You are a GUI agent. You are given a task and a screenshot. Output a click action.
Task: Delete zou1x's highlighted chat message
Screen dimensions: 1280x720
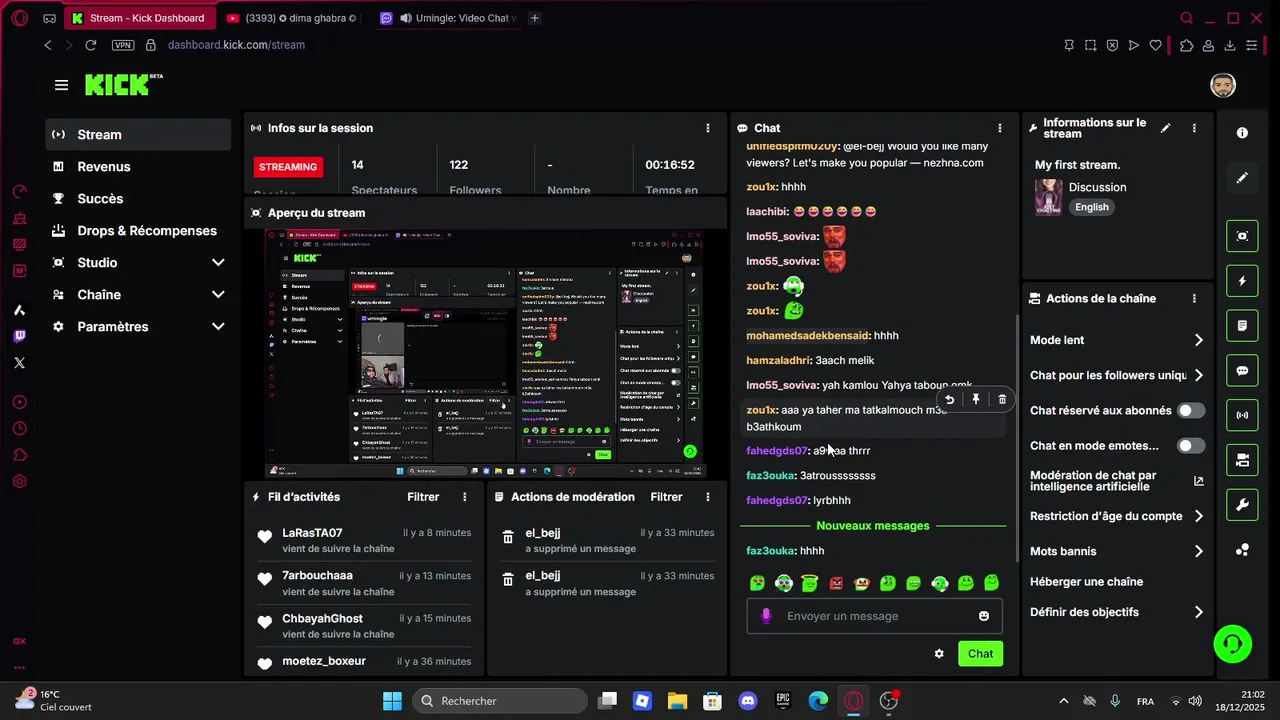tap(1002, 399)
